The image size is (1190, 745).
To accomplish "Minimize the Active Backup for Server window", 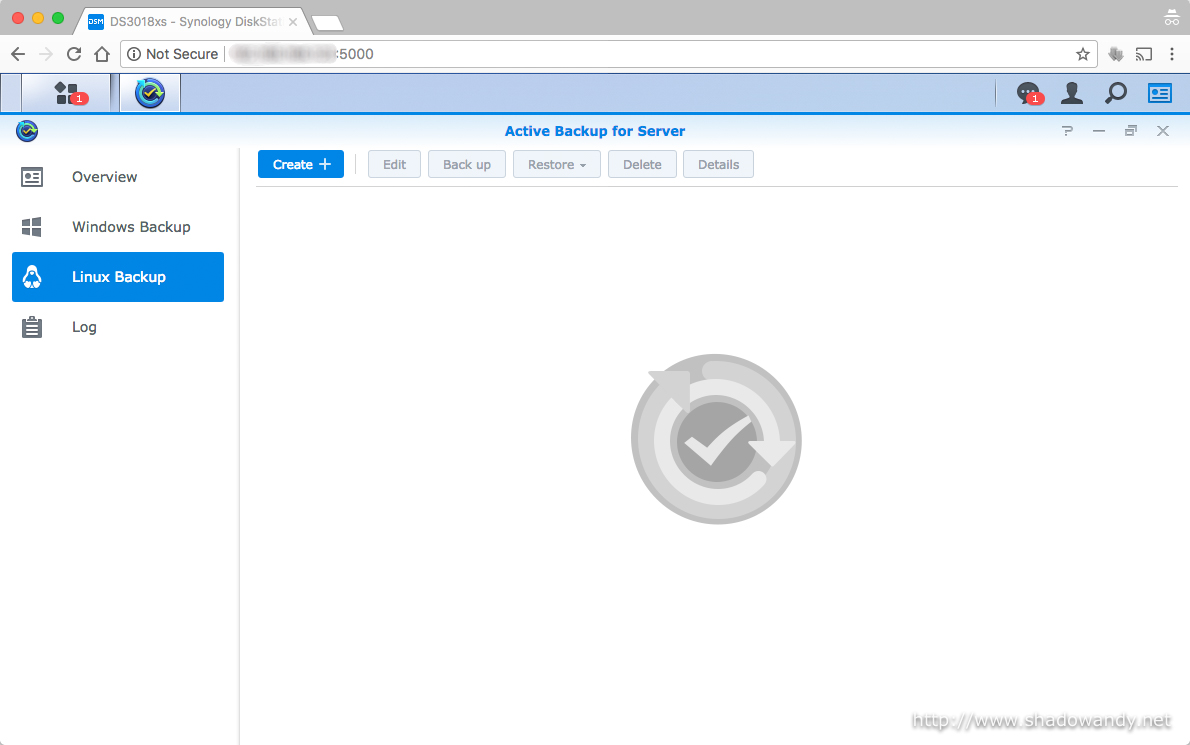I will pos(1098,131).
